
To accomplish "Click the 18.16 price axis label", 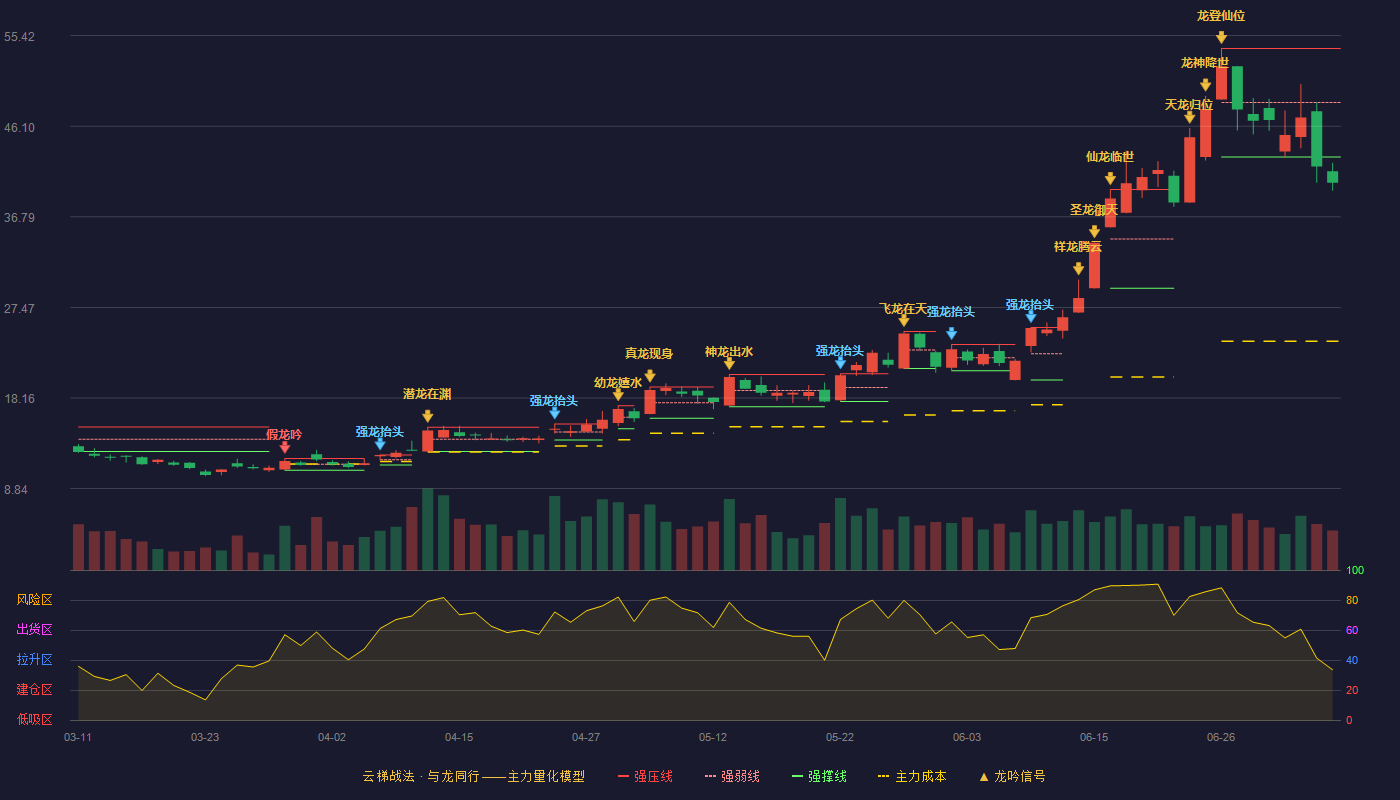I will pyautogui.click(x=19, y=399).
